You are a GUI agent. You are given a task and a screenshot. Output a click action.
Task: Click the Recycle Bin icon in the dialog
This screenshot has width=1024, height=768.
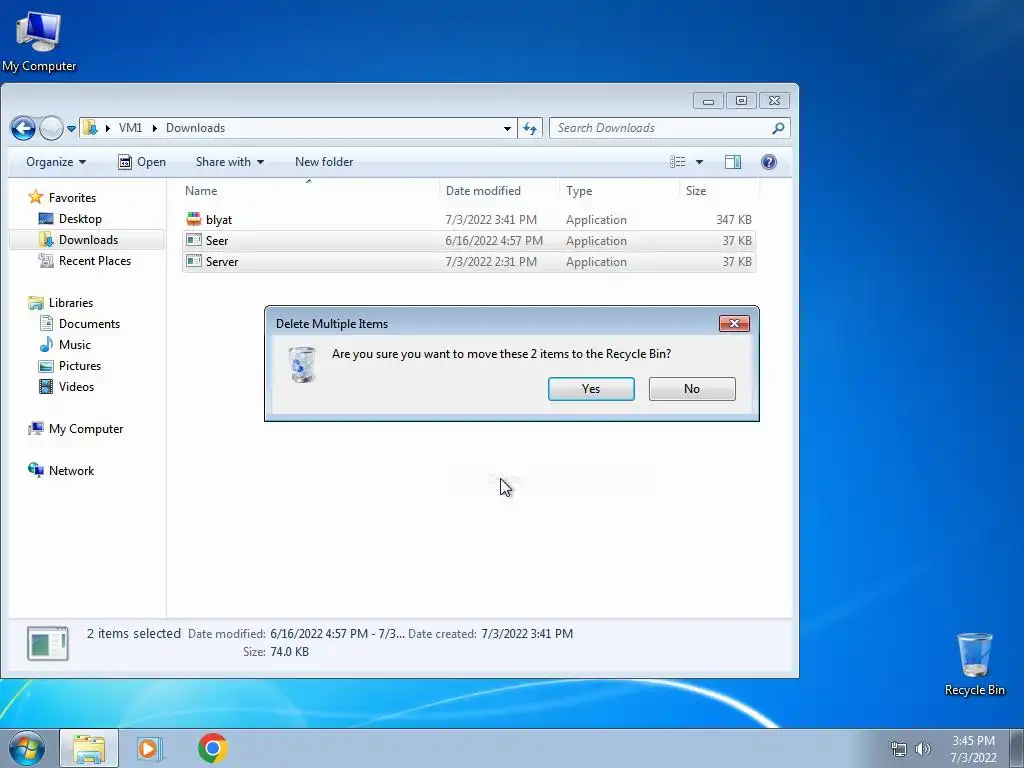coord(302,364)
